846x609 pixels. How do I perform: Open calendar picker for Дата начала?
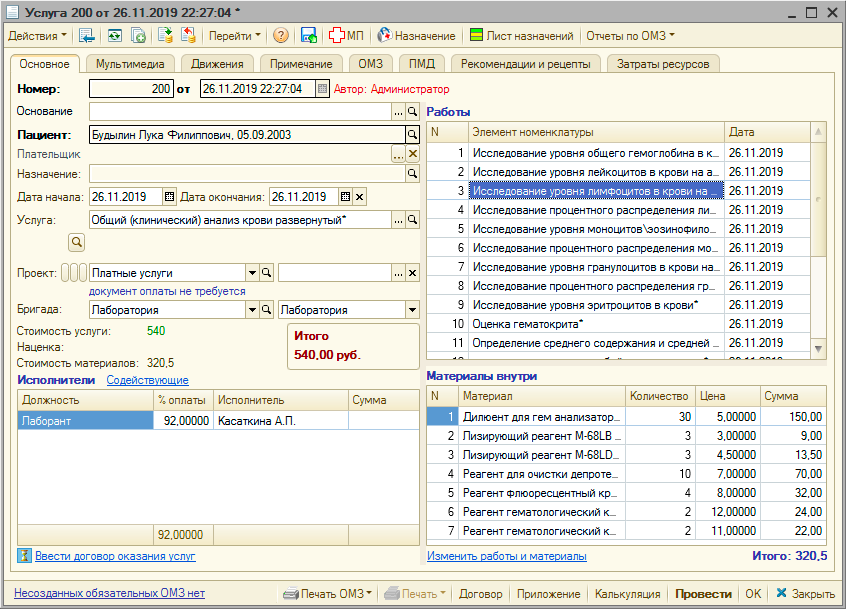point(169,197)
